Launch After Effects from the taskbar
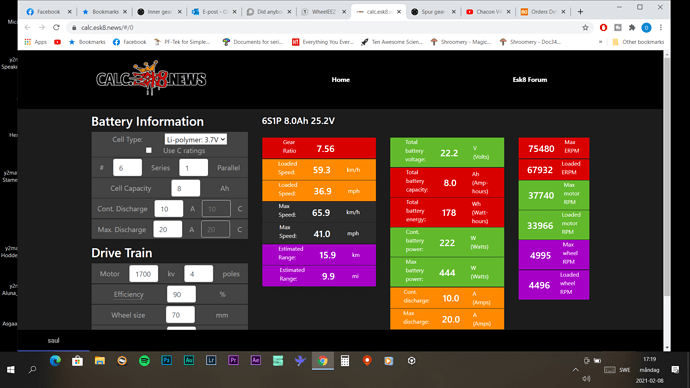 coord(256,361)
